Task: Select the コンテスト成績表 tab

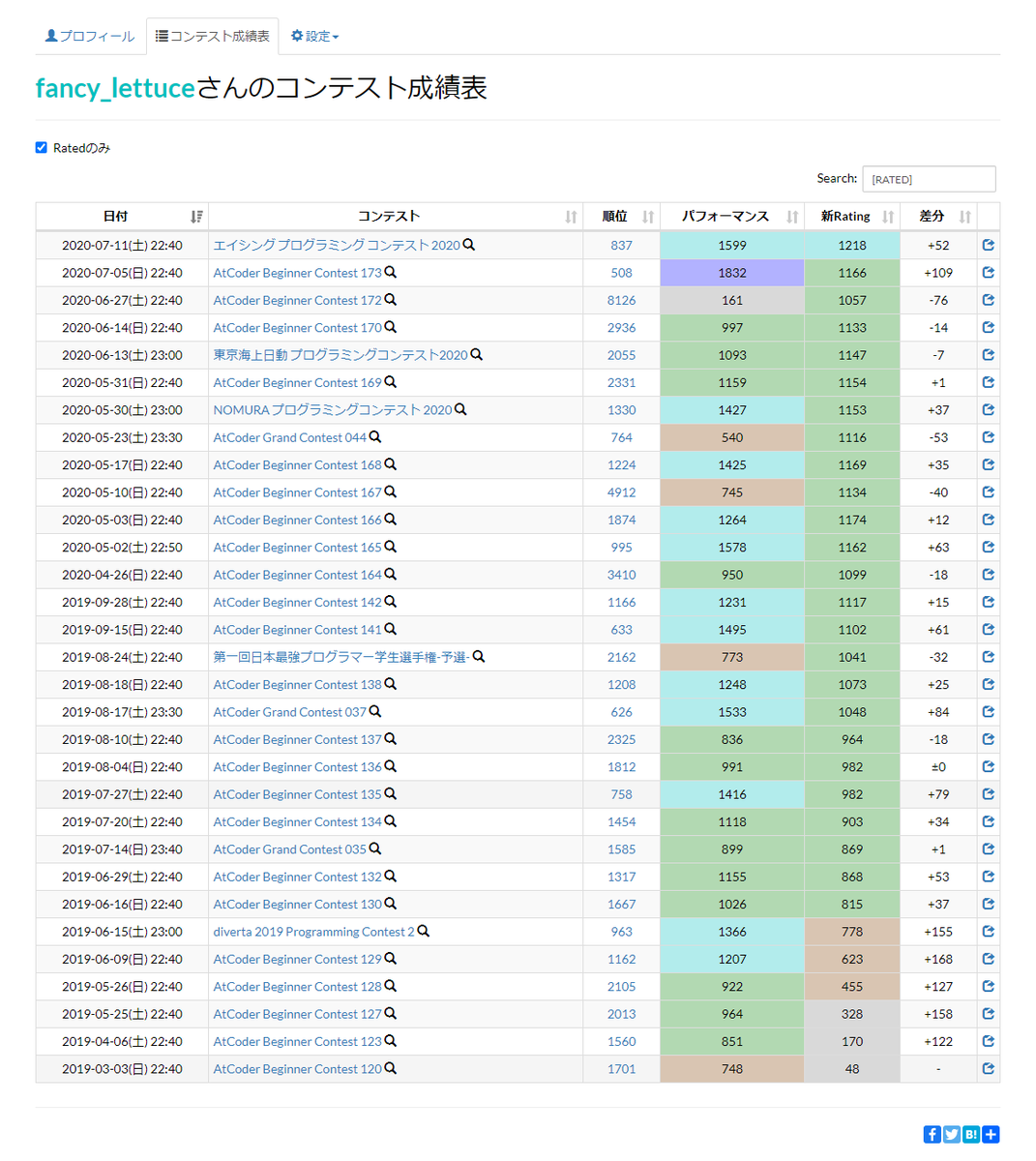Action: coord(213,36)
